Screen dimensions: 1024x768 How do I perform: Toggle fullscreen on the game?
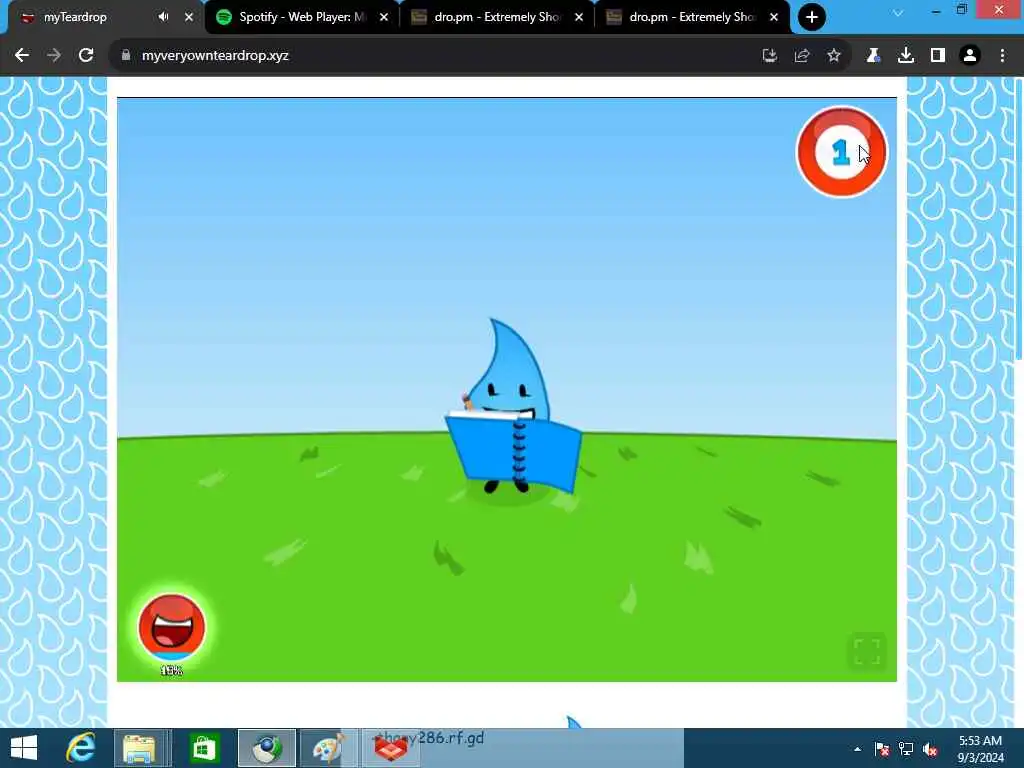pos(867,651)
